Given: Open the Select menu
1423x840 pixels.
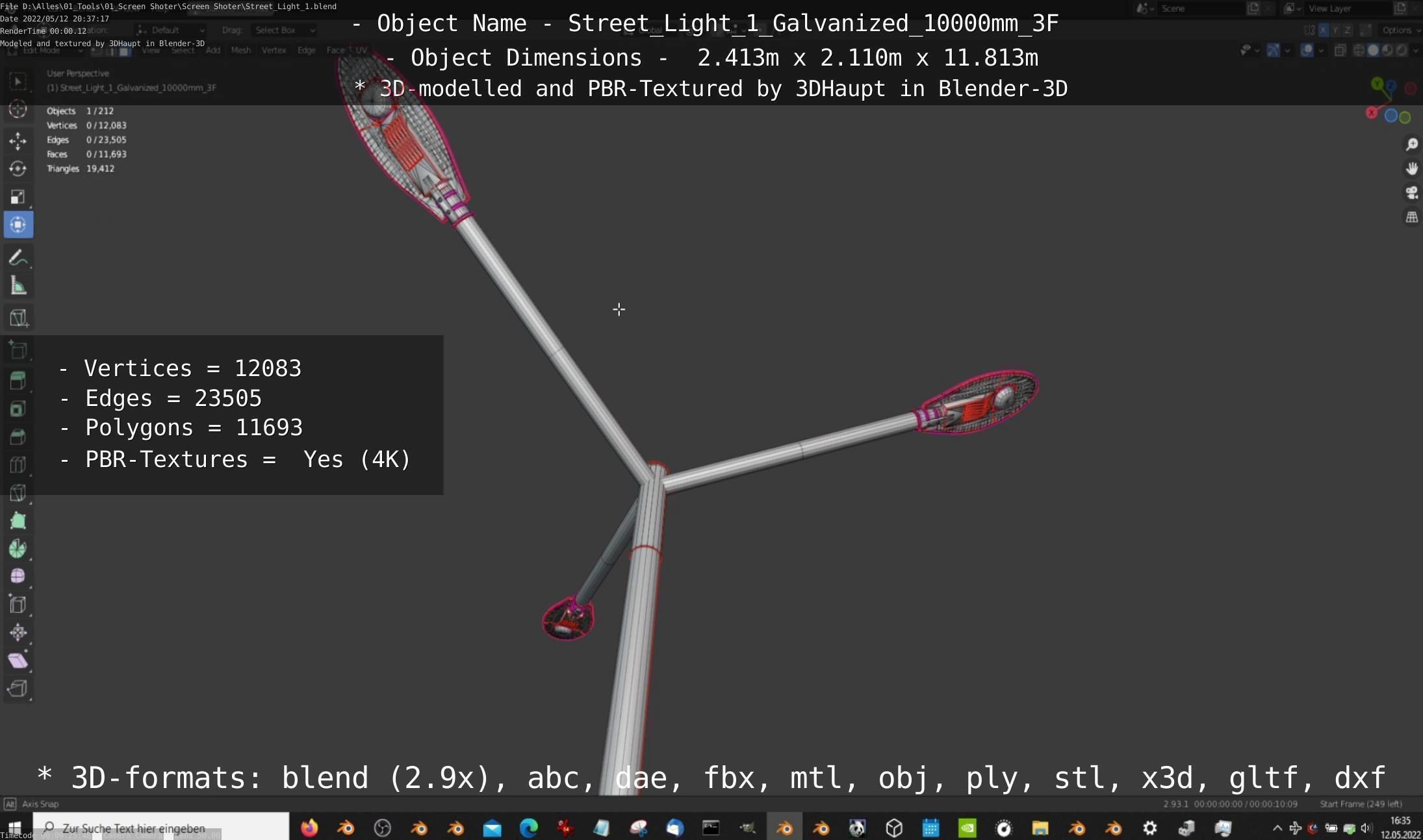Looking at the screenshot, I should coord(183,50).
